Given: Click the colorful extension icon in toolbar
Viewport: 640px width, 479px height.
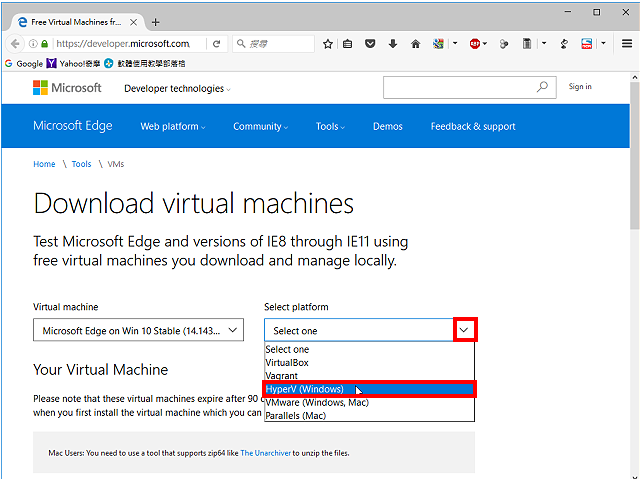Looking at the screenshot, I should coord(438,43).
